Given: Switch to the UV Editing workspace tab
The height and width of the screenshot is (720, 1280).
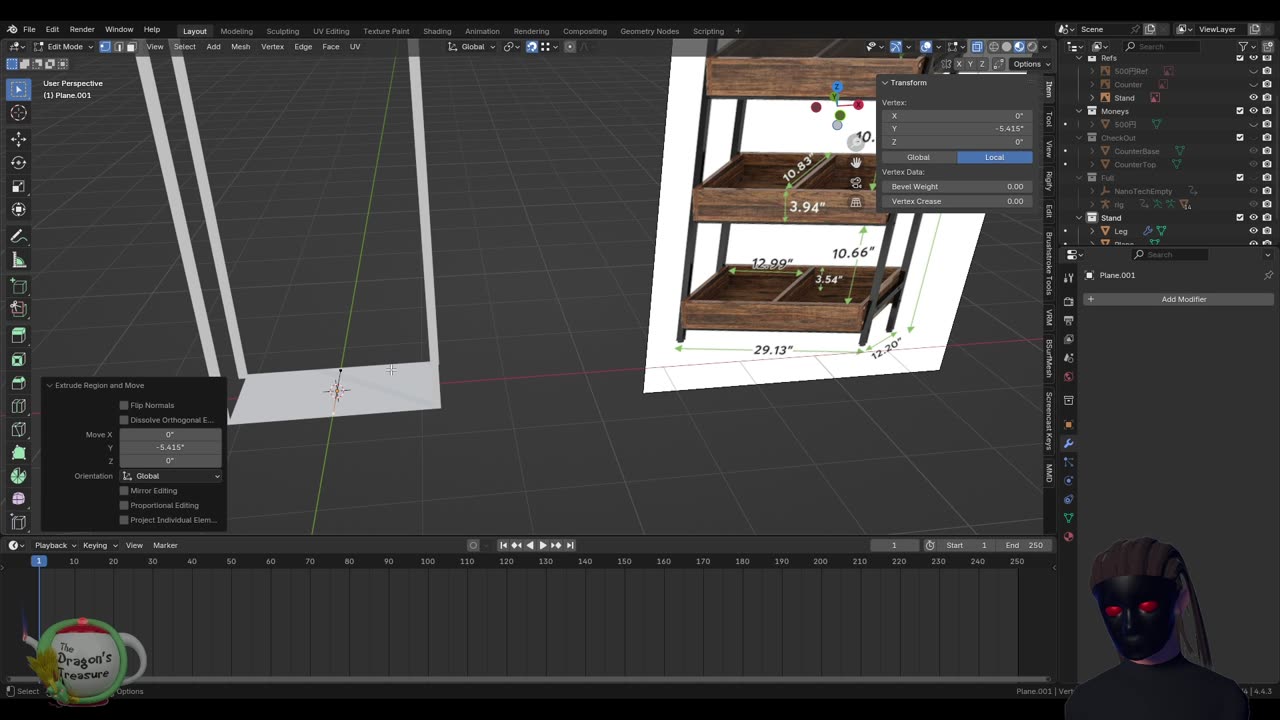Looking at the screenshot, I should pyautogui.click(x=331, y=31).
